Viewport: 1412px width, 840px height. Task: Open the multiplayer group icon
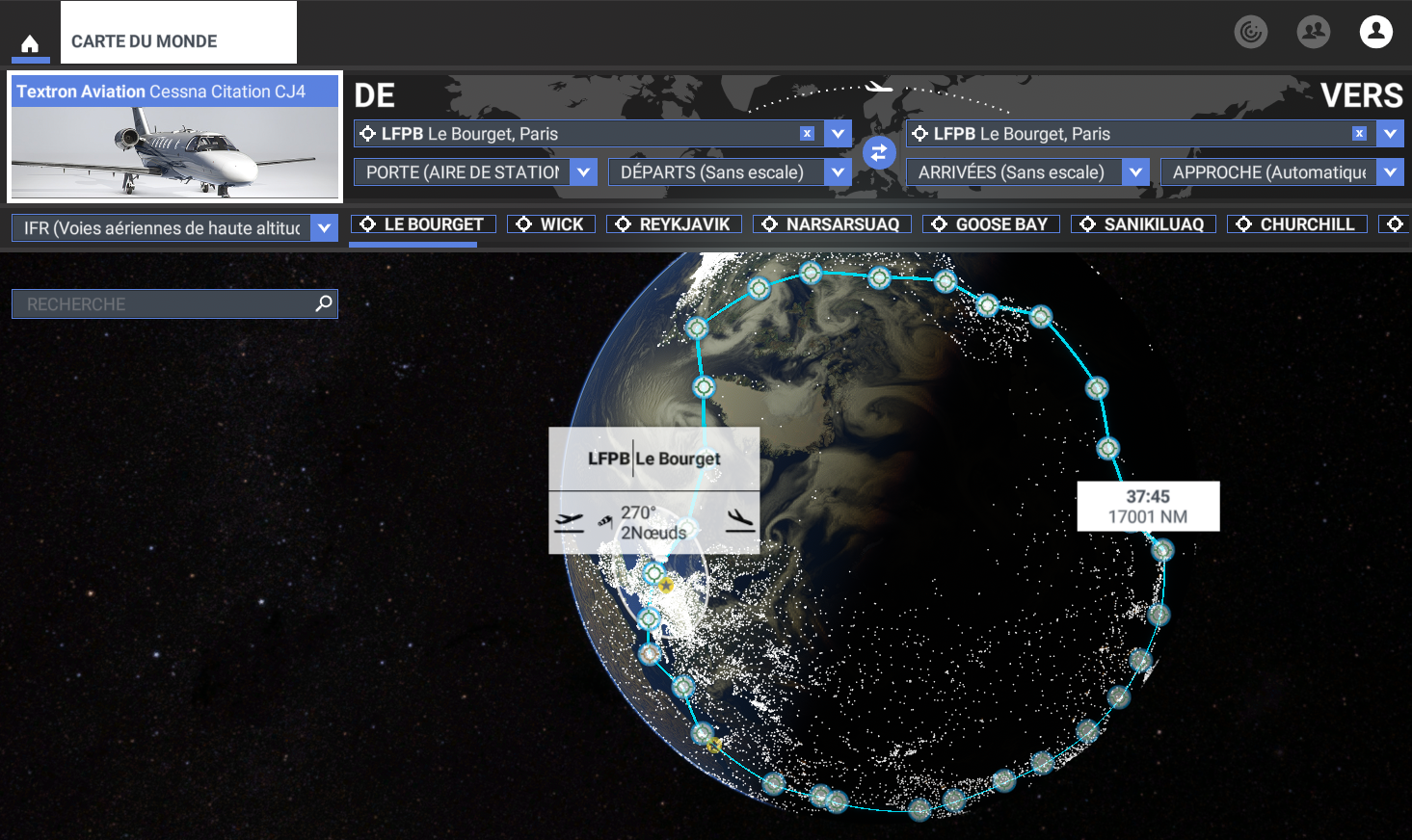pos(1314,32)
